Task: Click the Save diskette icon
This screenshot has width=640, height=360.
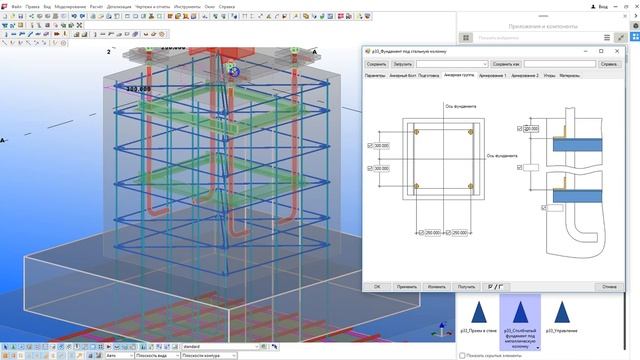Action: (20, 16)
